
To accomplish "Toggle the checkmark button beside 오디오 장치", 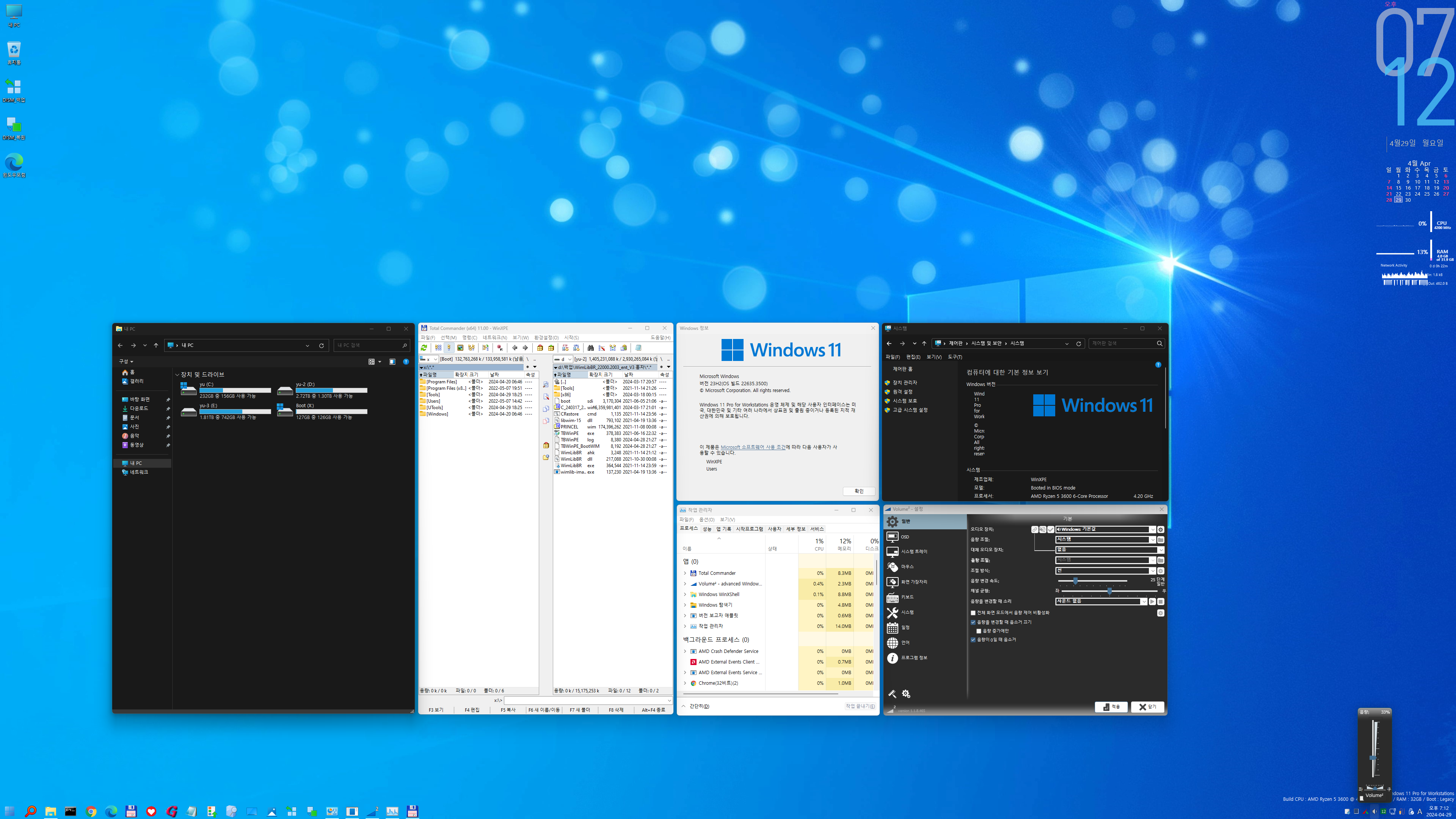I will click(1051, 530).
